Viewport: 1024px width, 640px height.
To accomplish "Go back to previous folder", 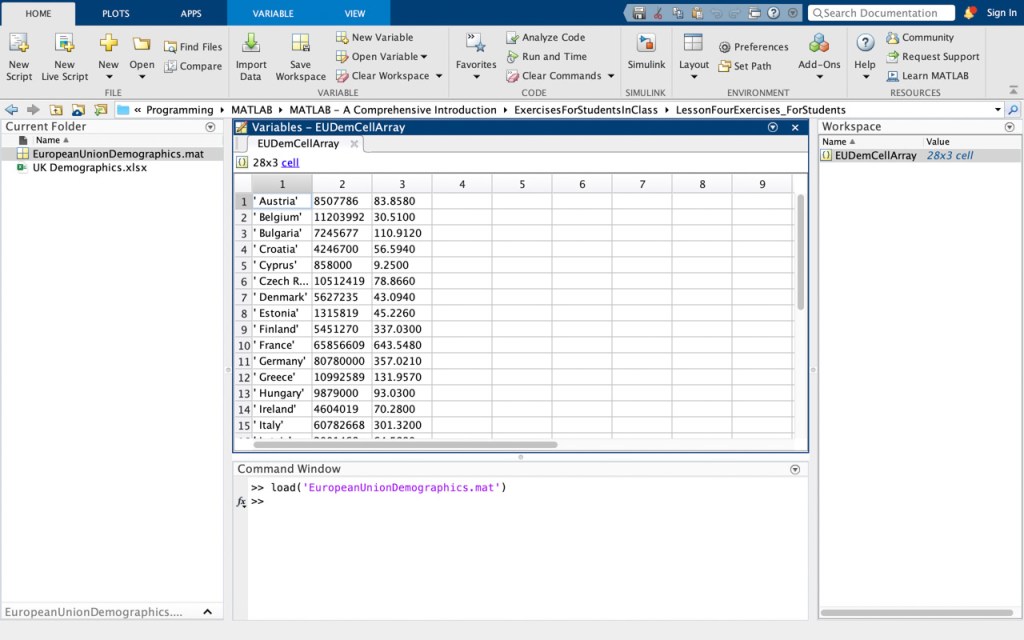I will point(12,110).
